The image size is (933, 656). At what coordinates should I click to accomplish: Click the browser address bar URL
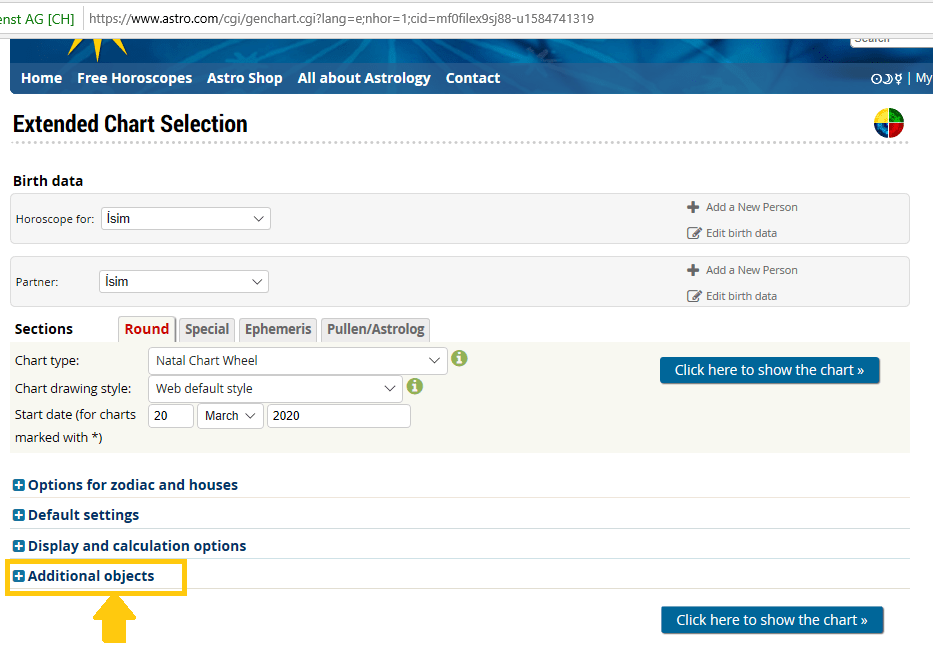342,18
